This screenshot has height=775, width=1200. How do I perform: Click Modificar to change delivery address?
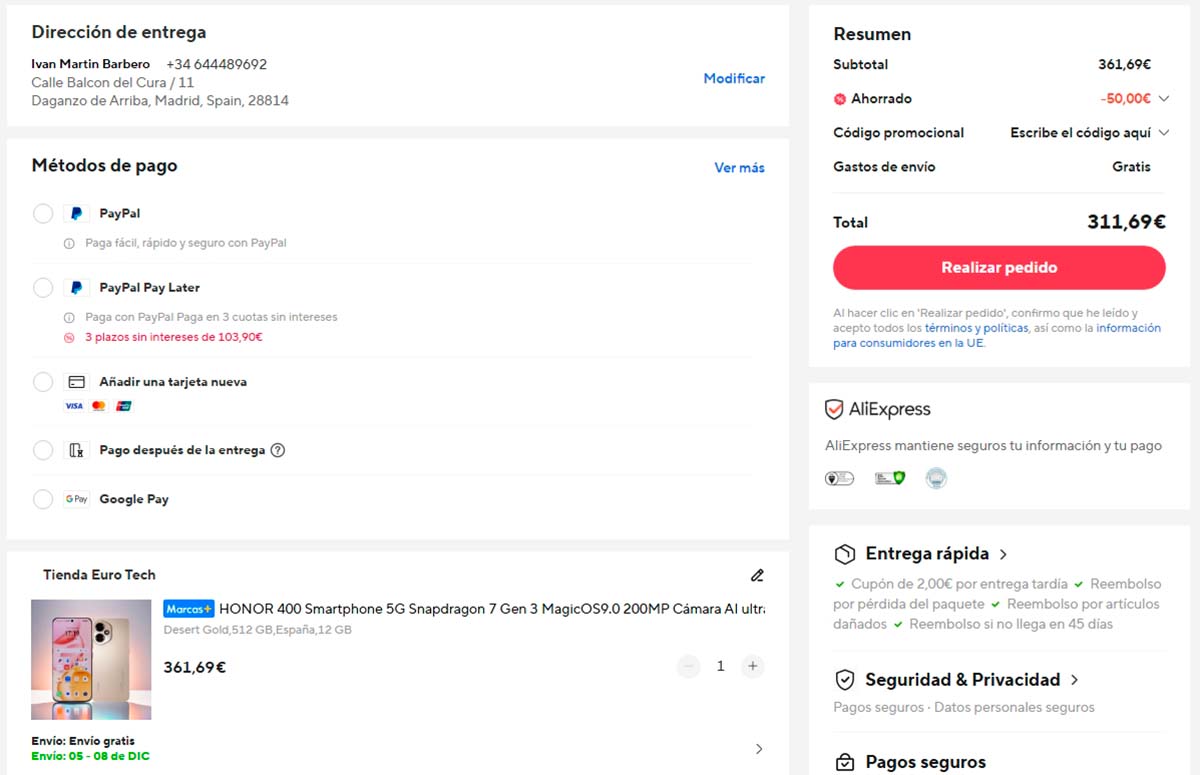[x=734, y=79]
